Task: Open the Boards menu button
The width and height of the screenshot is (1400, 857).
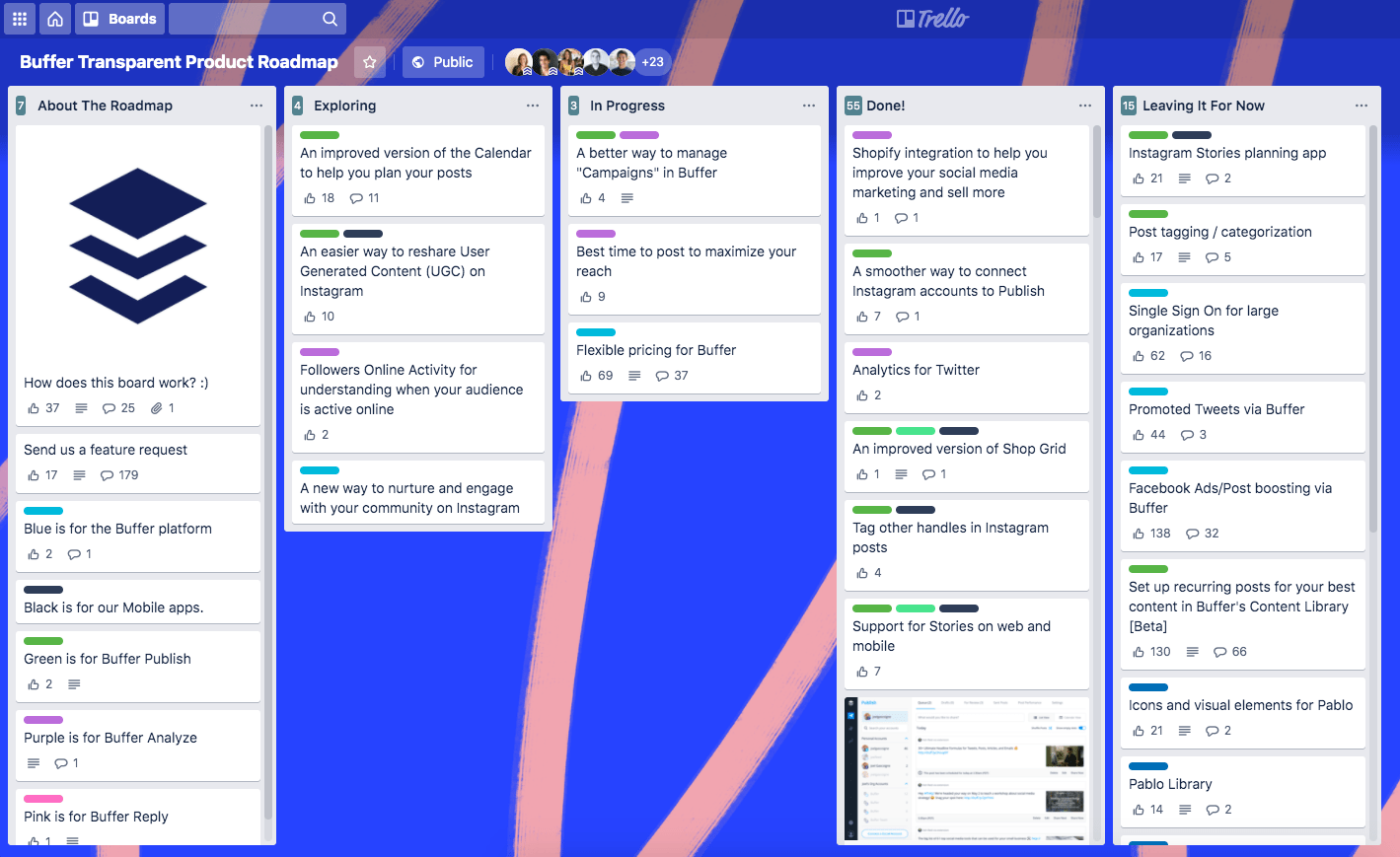Action: [119, 19]
